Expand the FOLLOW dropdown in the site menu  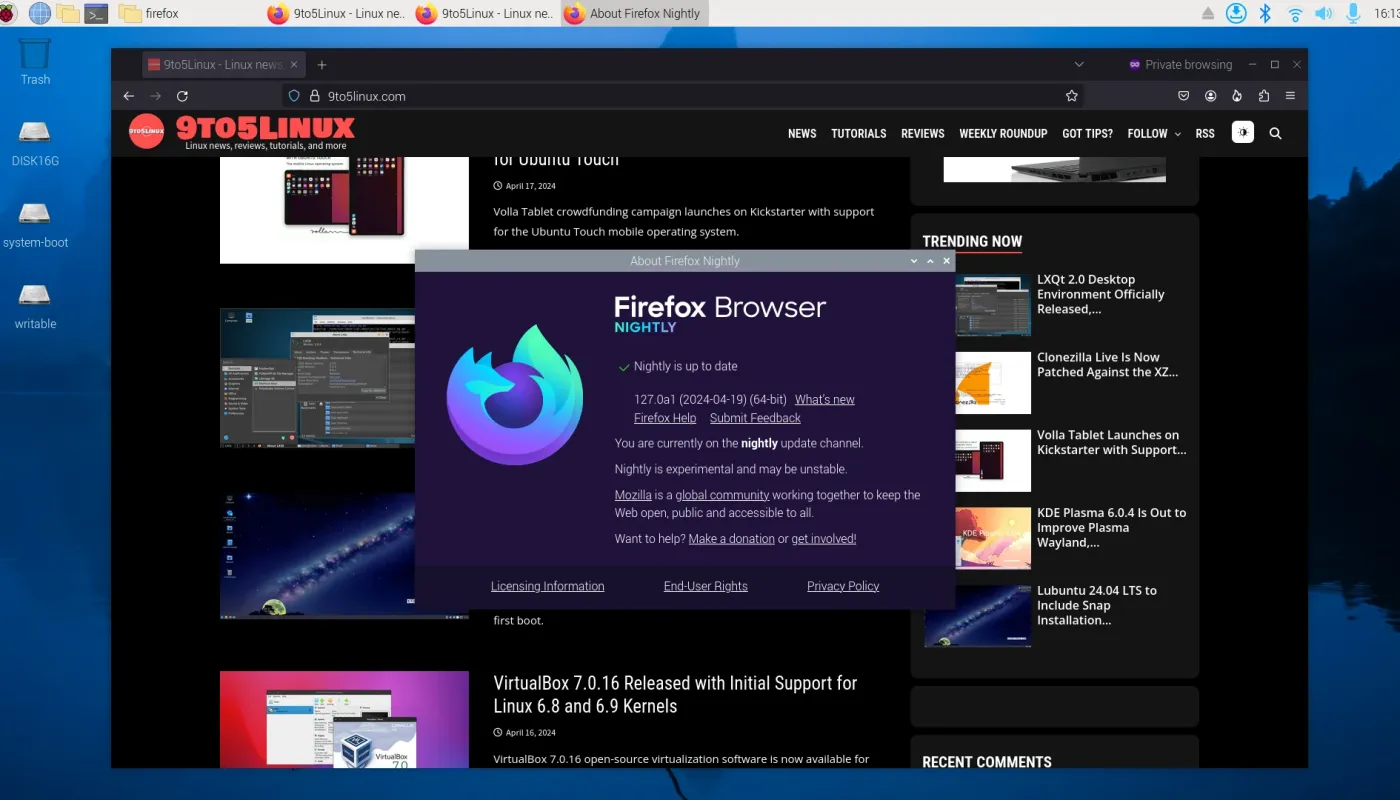[1153, 133]
